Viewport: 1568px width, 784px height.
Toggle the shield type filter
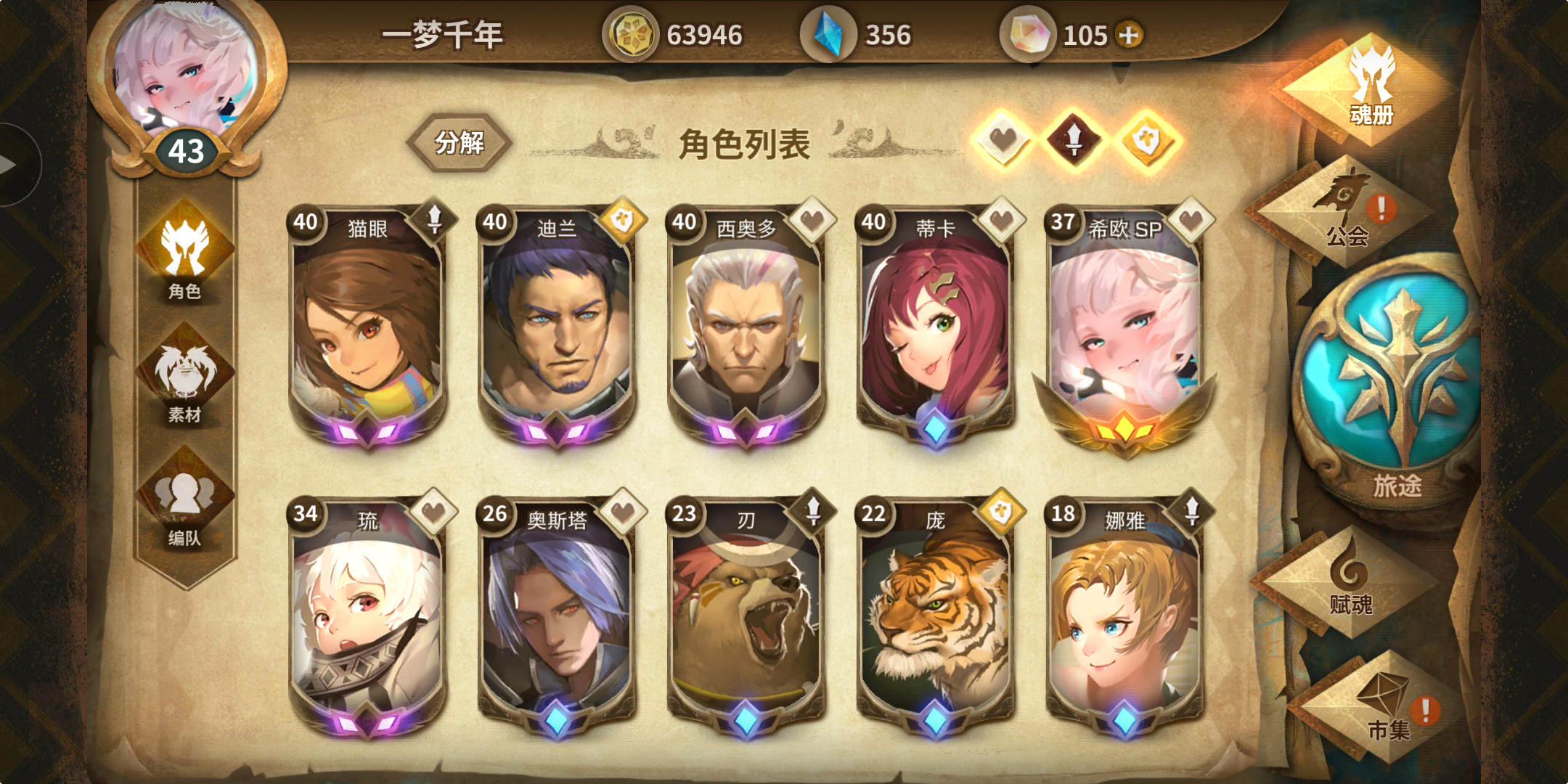tap(1147, 139)
